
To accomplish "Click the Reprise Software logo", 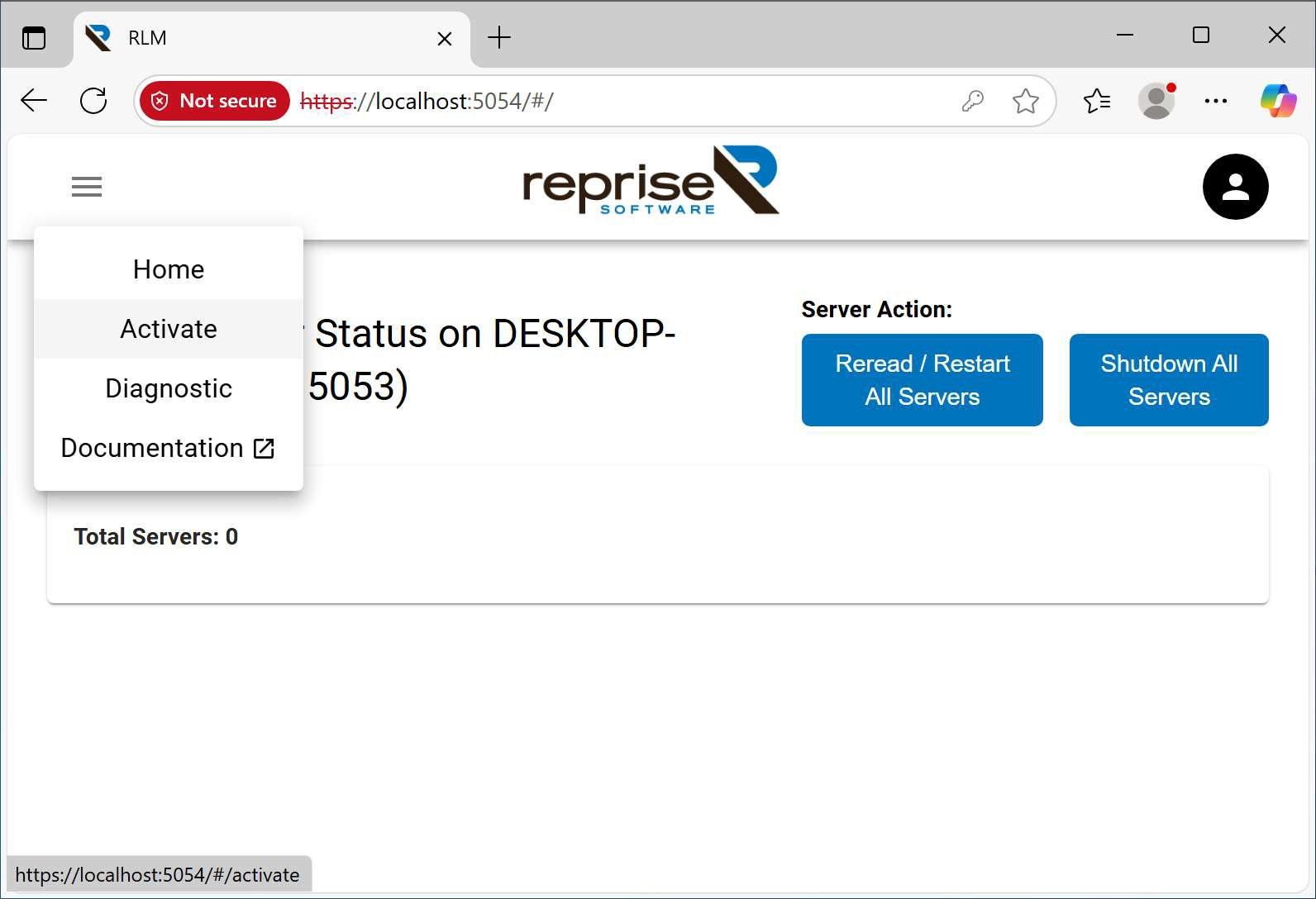I will tap(651, 181).
